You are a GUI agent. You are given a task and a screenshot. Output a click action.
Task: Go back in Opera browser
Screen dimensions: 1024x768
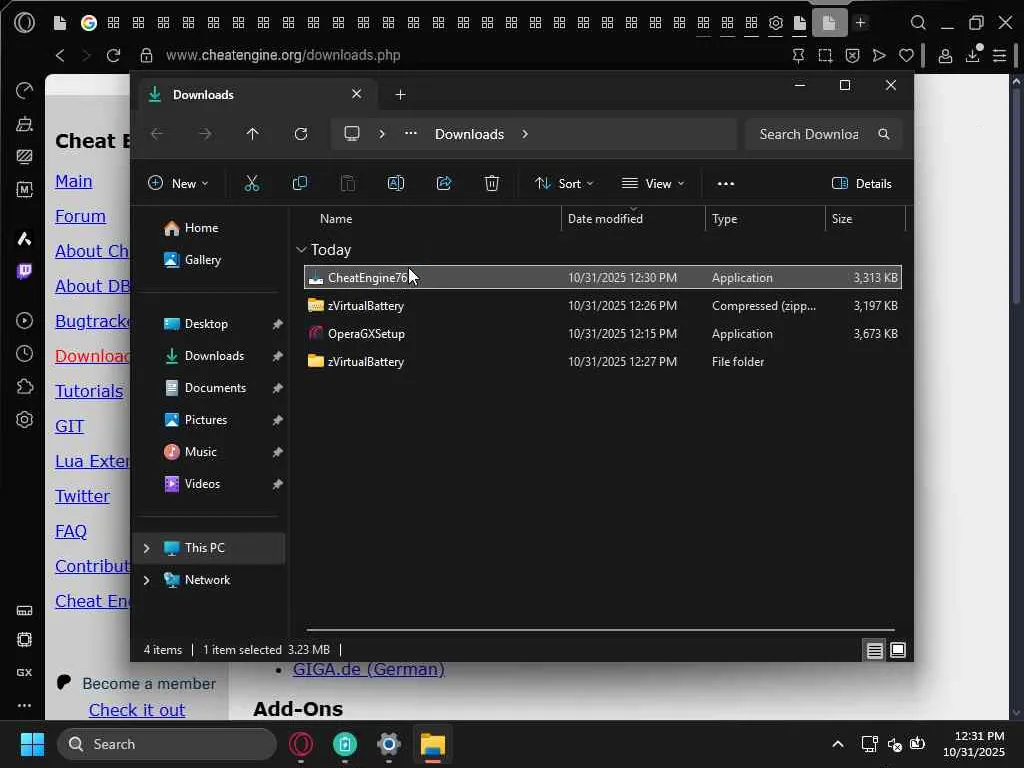coord(60,56)
